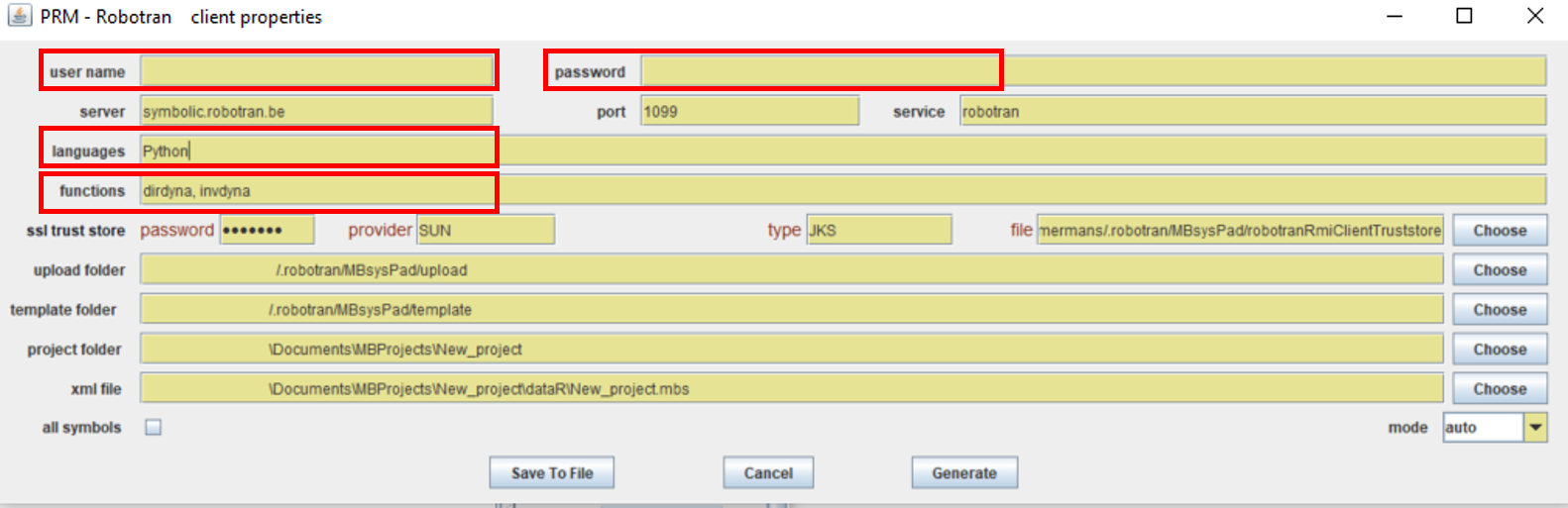Edit the template folder path field

pyautogui.click(x=792, y=309)
